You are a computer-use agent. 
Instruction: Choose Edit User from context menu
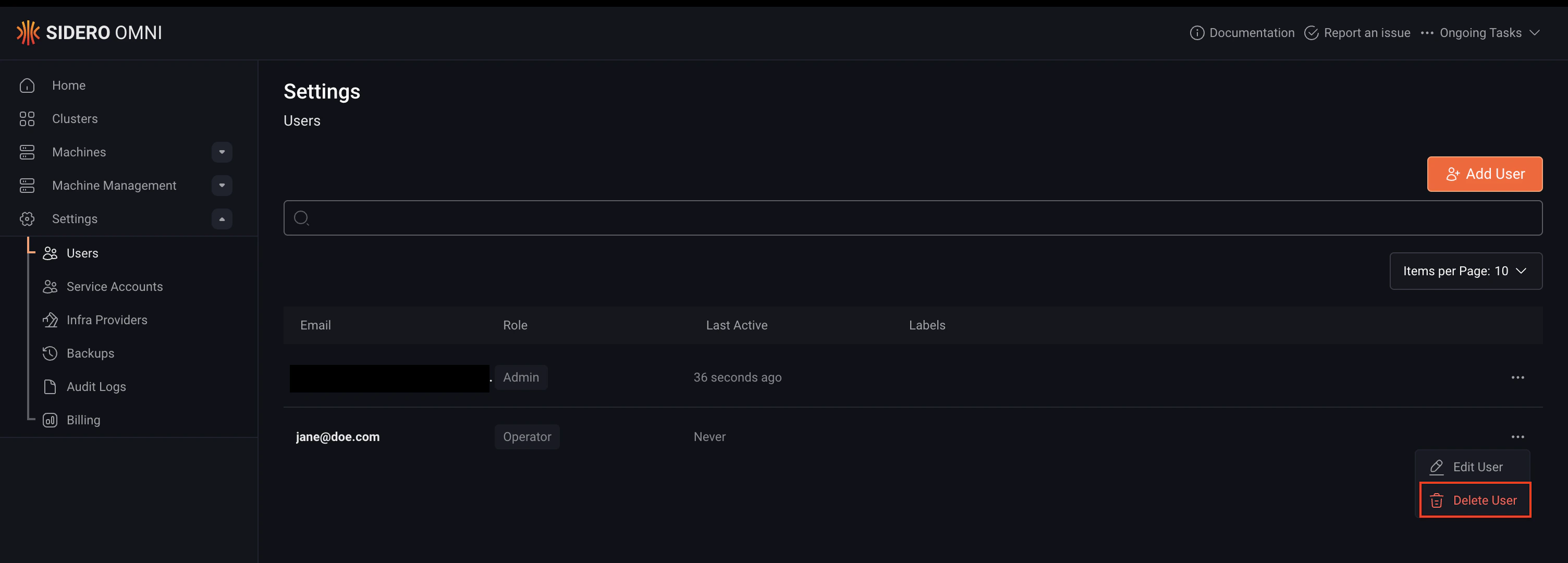(x=1472, y=467)
